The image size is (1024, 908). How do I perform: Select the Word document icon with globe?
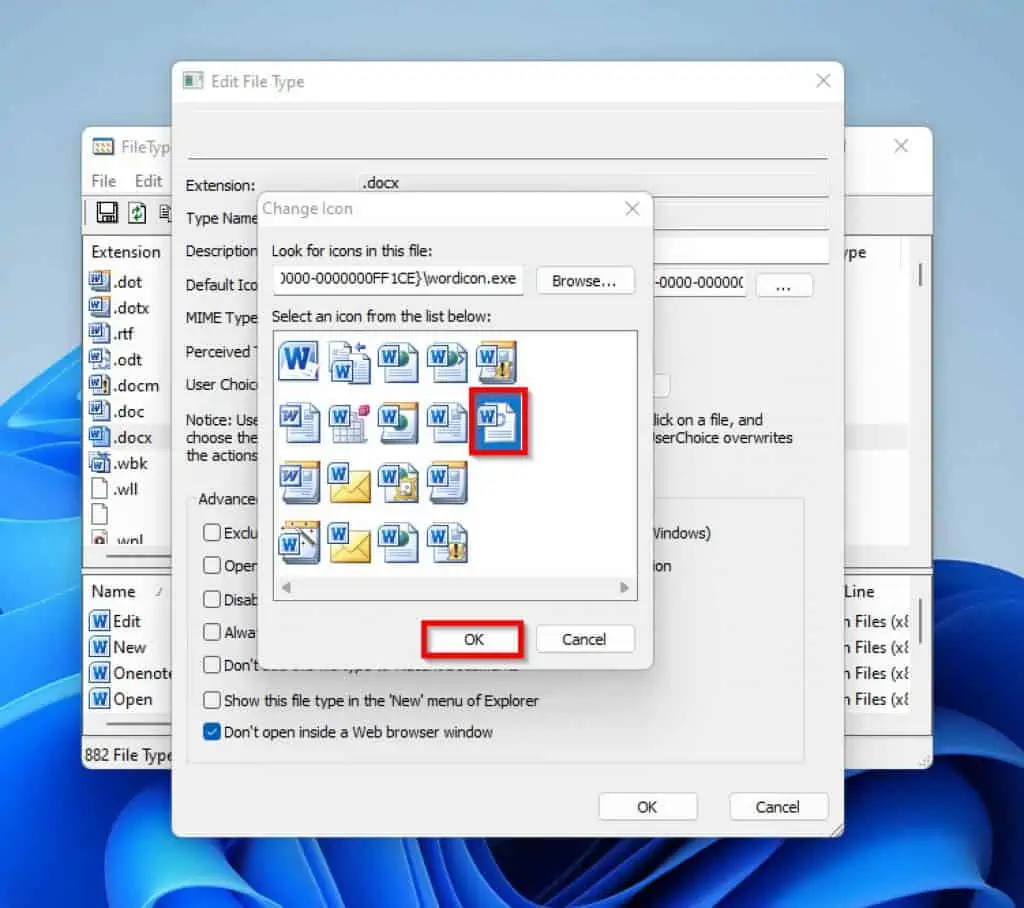click(x=398, y=362)
